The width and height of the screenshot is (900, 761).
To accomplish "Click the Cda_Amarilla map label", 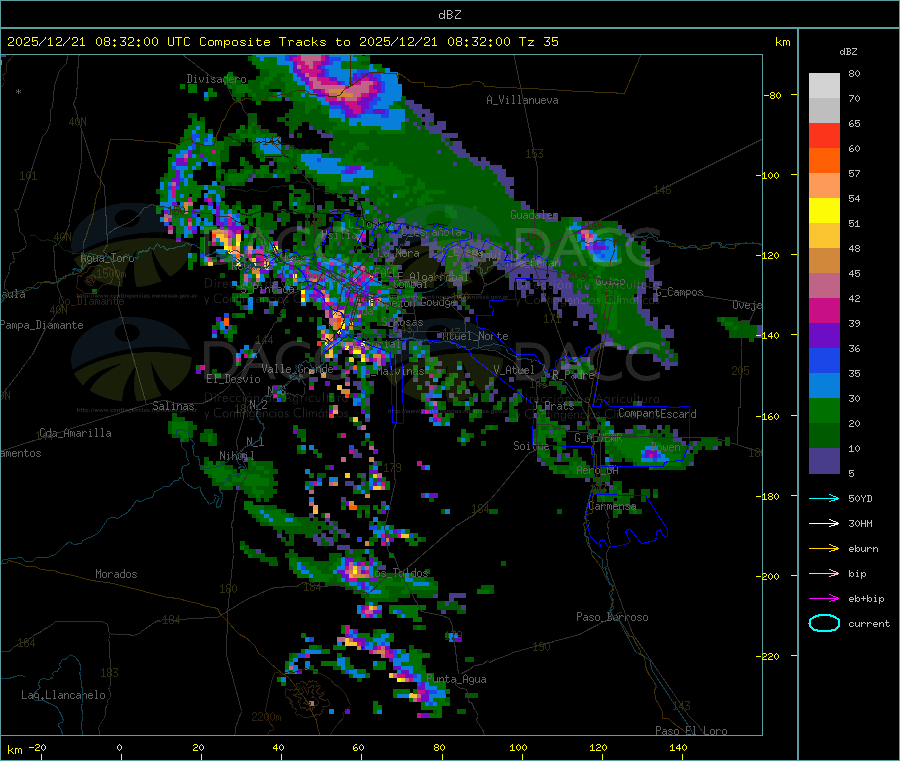I will click(75, 433).
